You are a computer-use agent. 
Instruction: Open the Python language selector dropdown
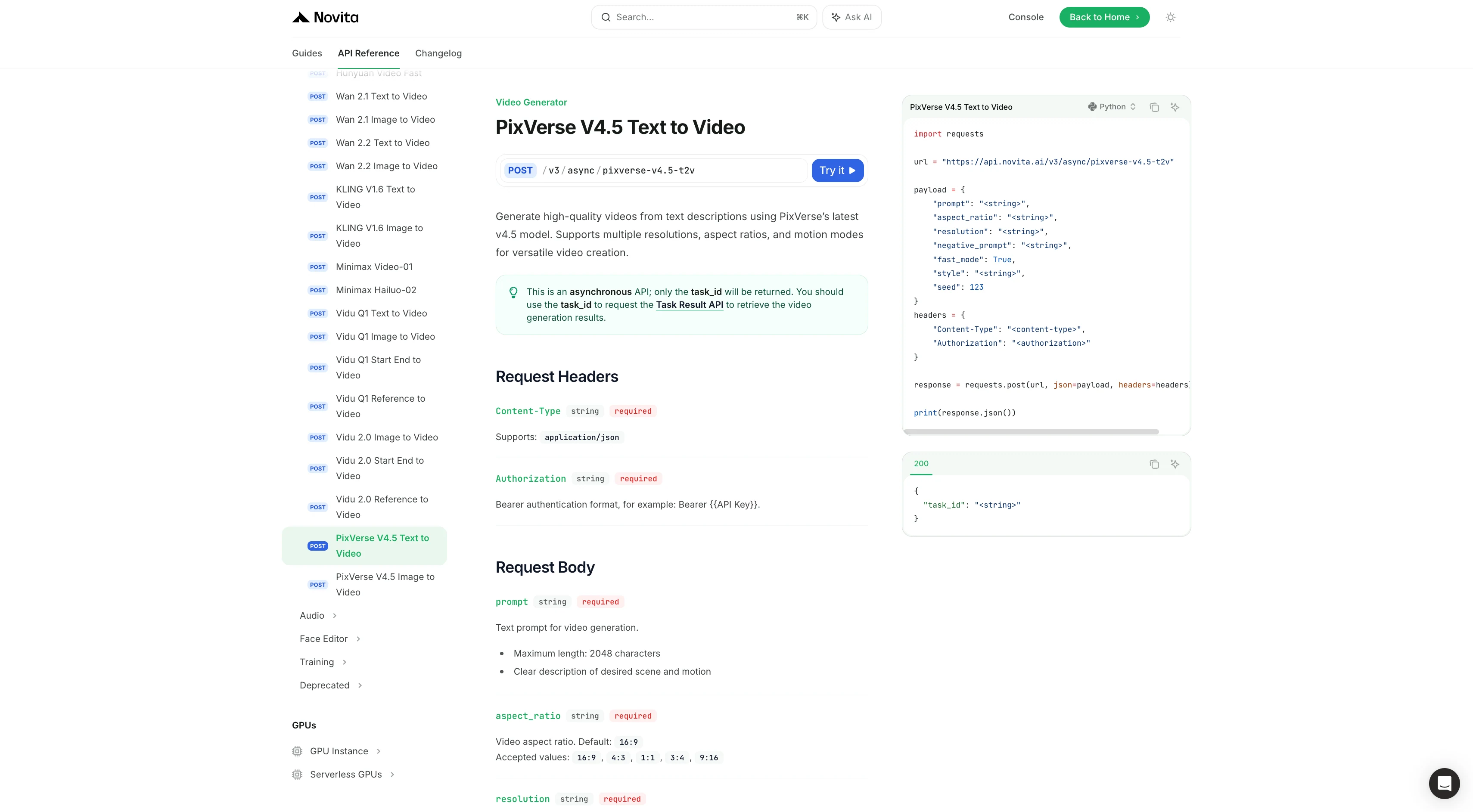(x=1111, y=107)
